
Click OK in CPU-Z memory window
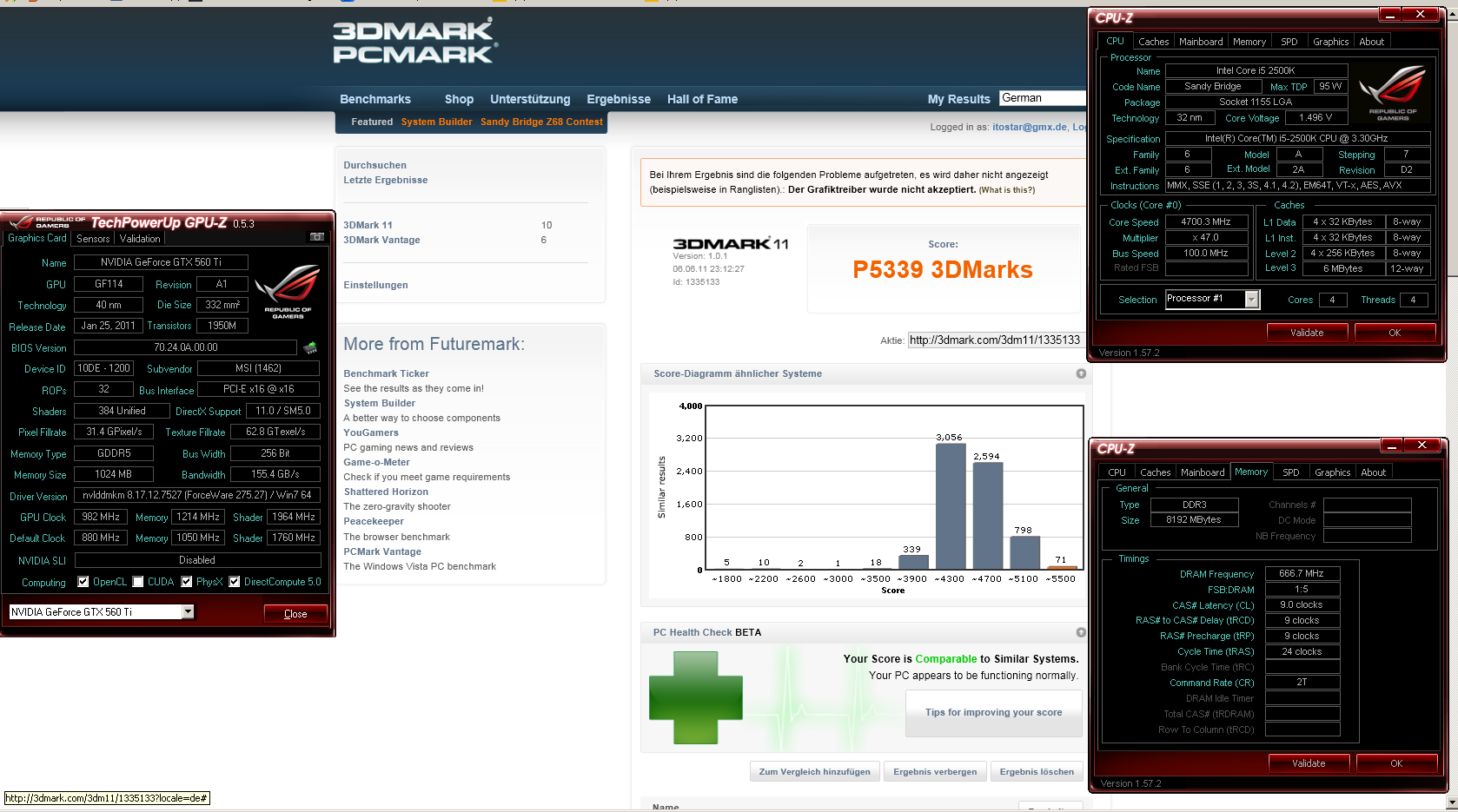coord(1396,763)
